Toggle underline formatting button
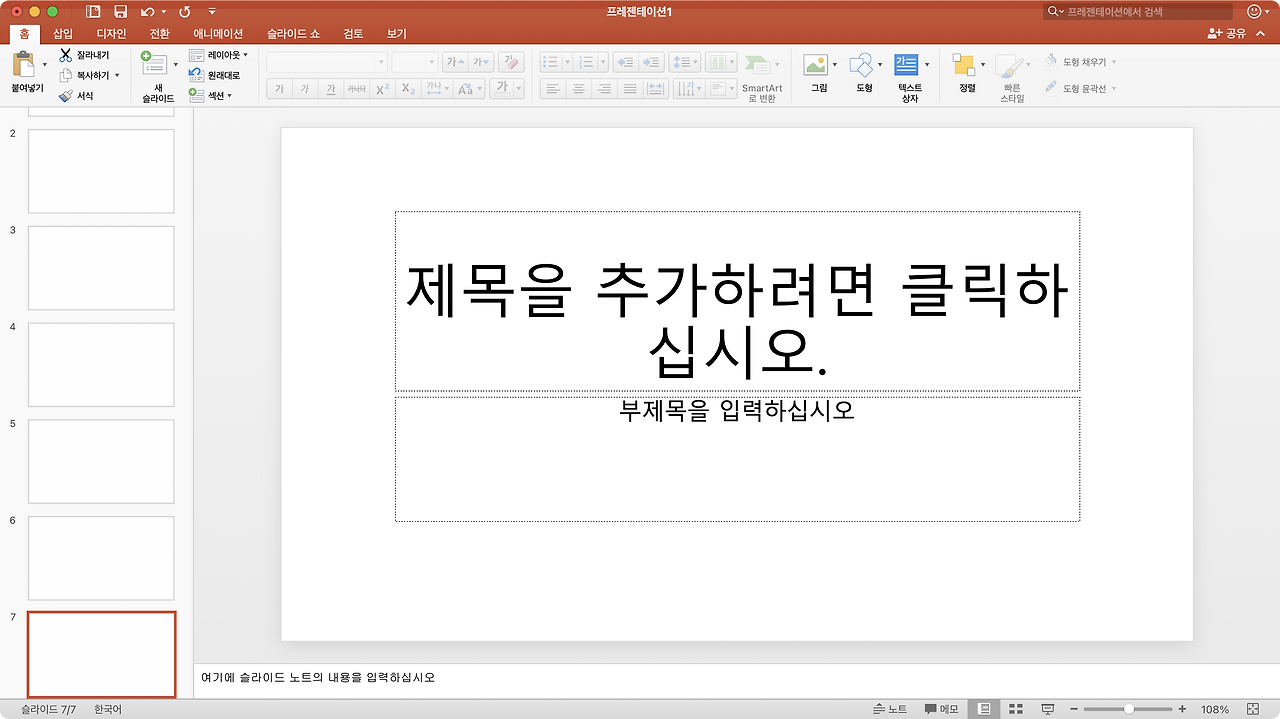Image resolution: width=1280 pixels, height=719 pixels. coord(331,89)
